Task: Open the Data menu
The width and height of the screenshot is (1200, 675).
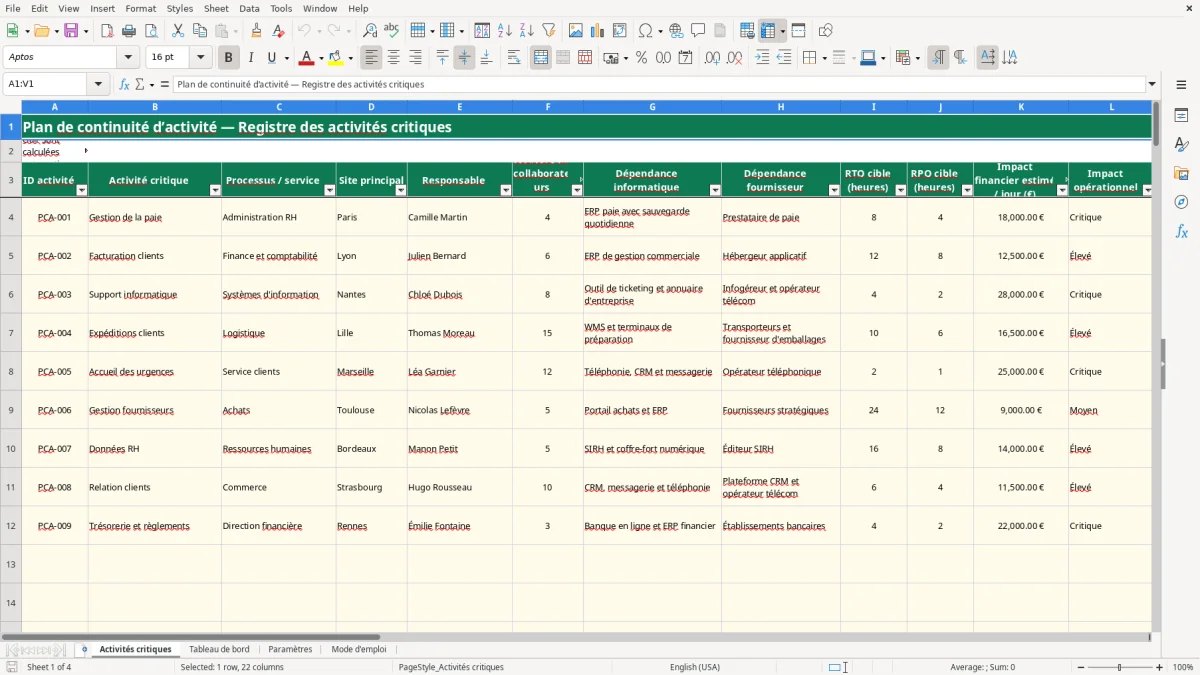Action: pyautogui.click(x=249, y=8)
